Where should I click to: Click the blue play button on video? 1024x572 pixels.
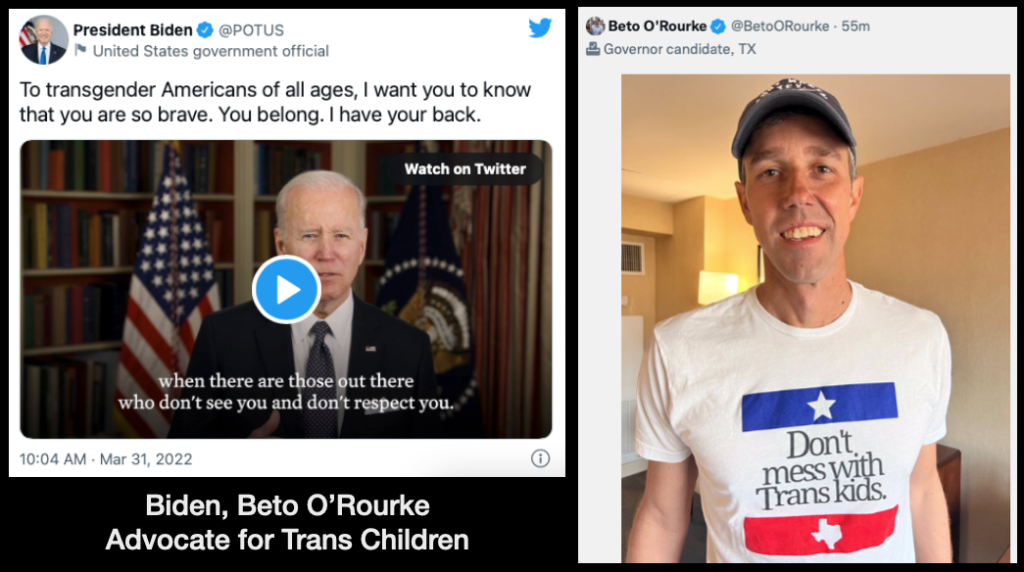pos(286,289)
